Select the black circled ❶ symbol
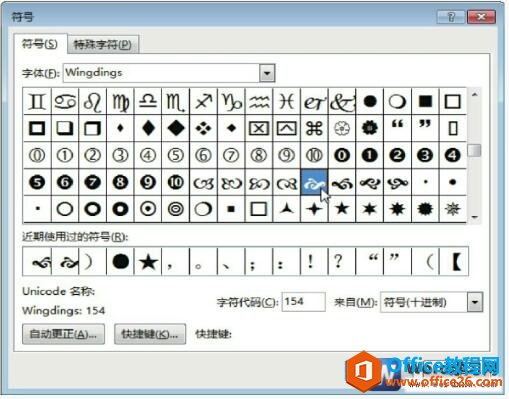 (370, 155)
